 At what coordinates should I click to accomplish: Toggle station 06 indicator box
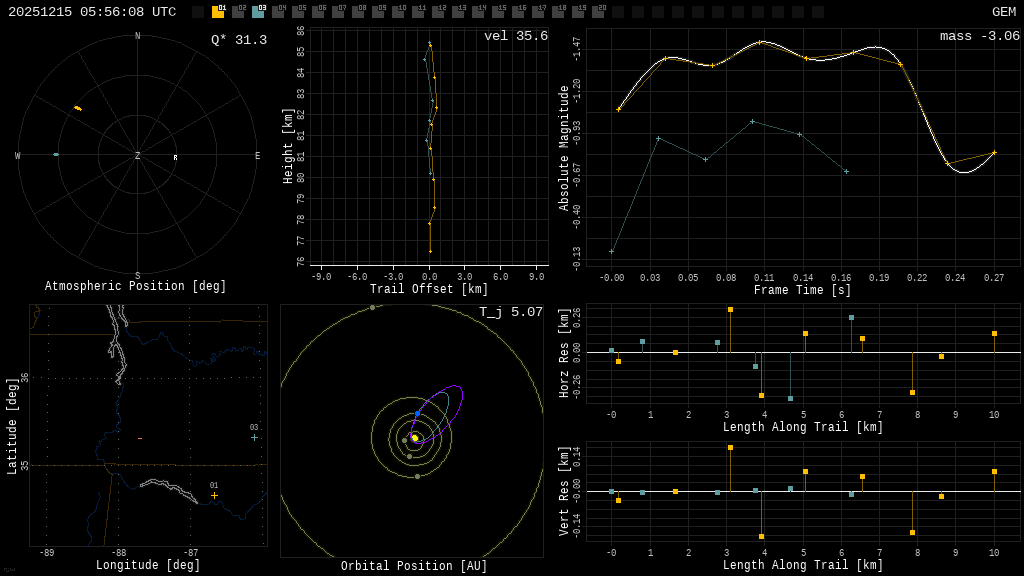pos(318,11)
